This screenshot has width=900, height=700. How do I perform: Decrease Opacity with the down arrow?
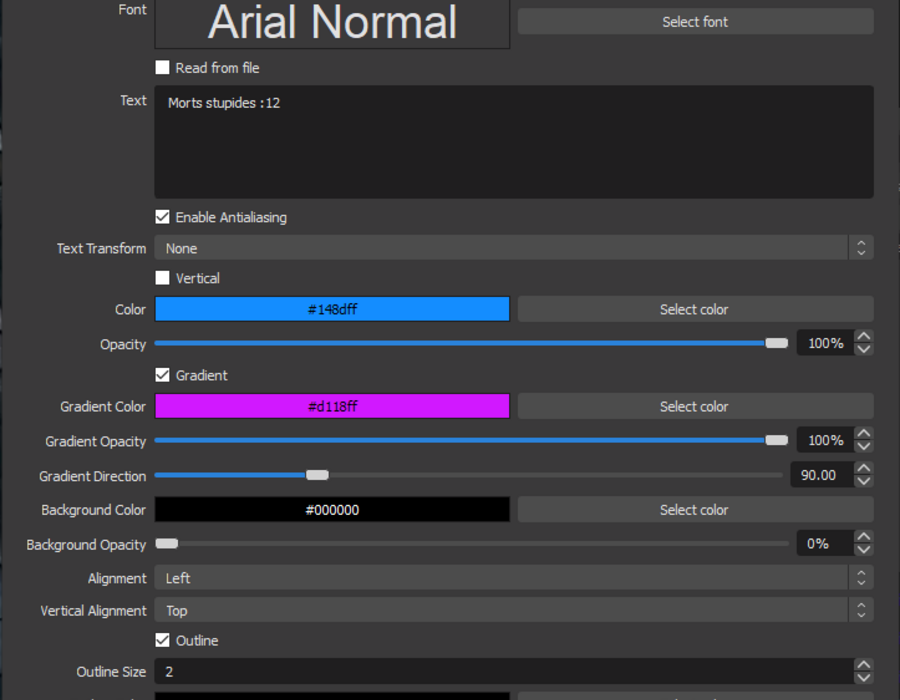click(864, 349)
